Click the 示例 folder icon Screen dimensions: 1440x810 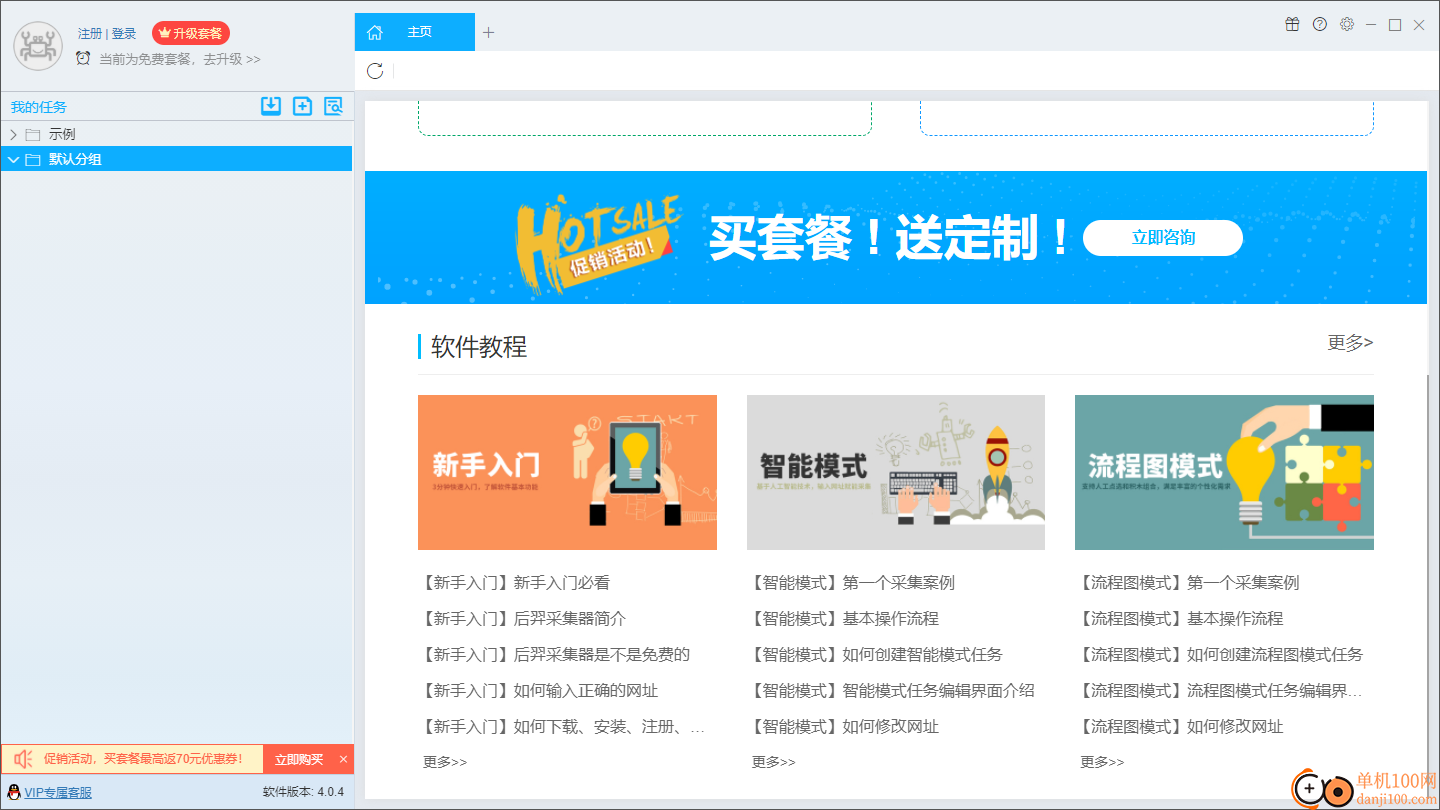click(33, 134)
